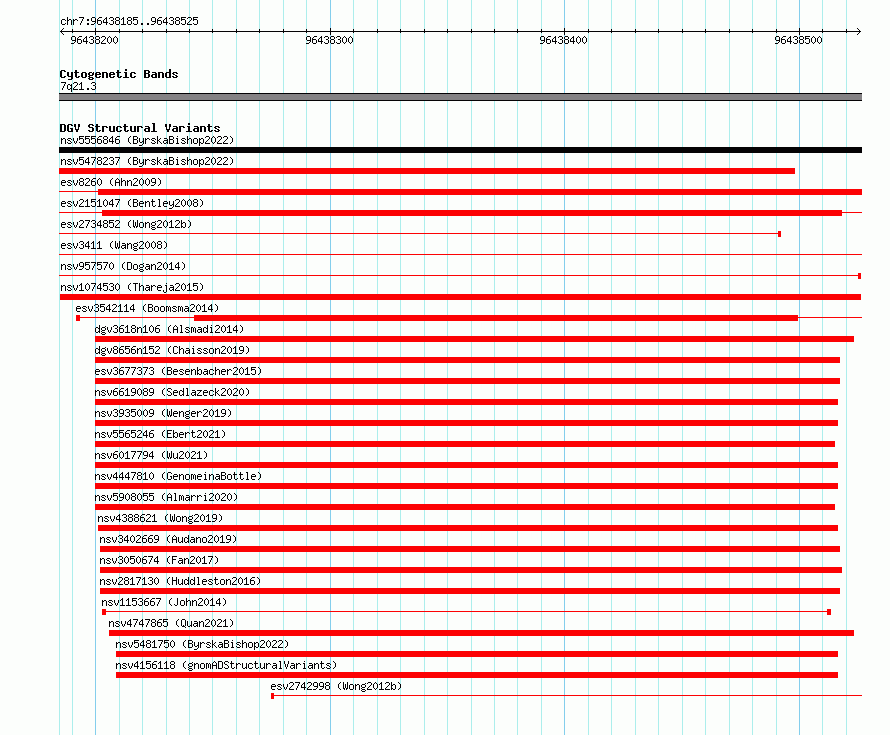Screen dimensions: 890x735
Task: Click dgv3618n106 (Alsmadi2014) label
Action: click(169, 329)
